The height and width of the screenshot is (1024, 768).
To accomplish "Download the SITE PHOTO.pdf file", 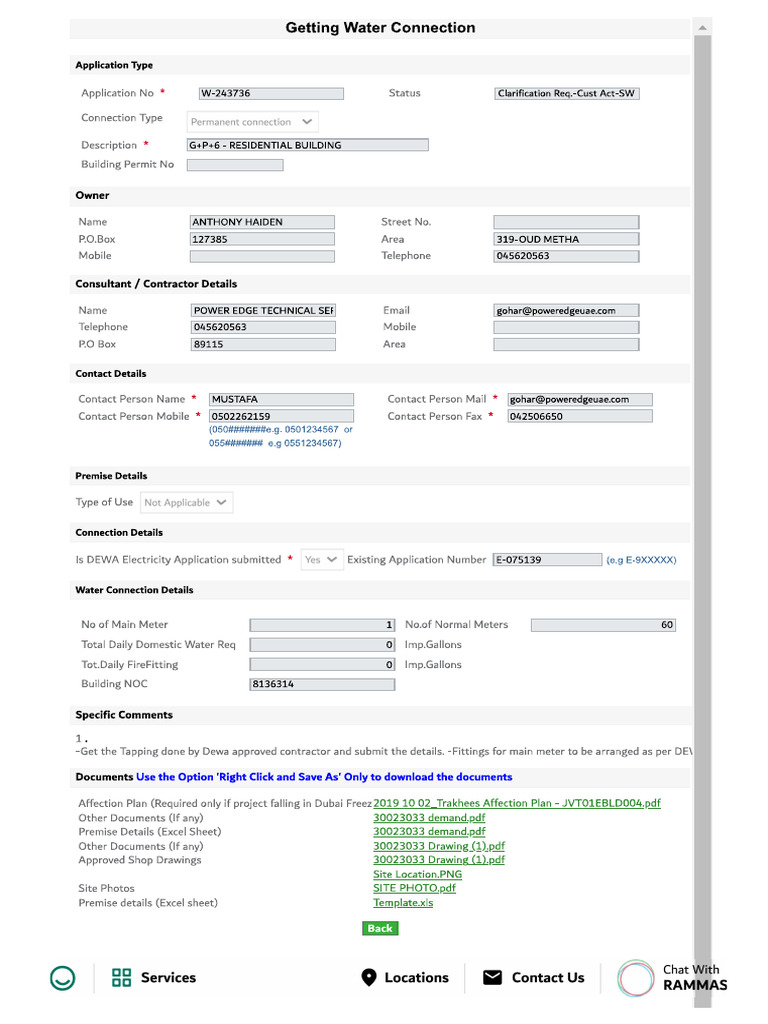I will 414,888.
